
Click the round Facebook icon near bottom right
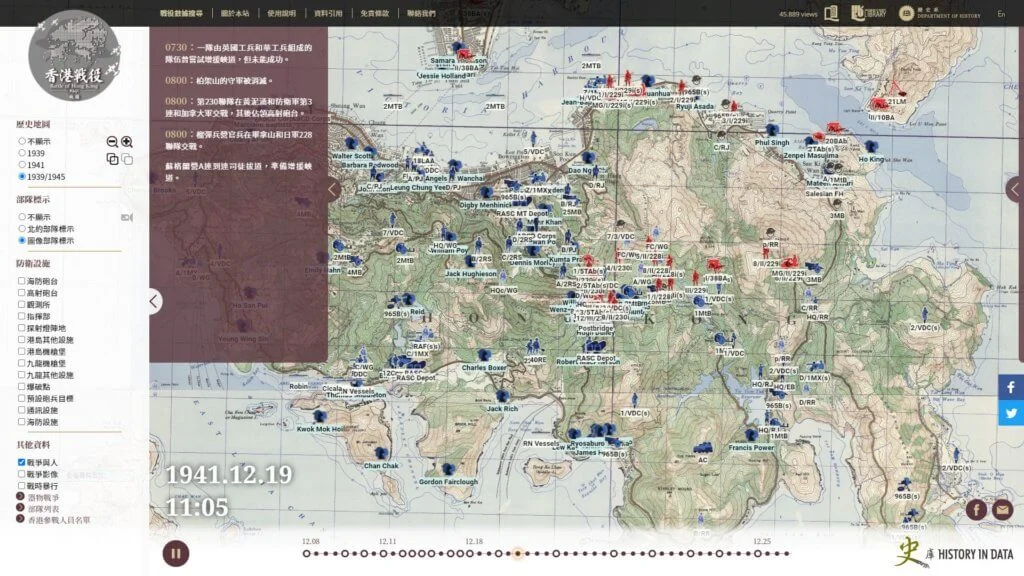pos(977,510)
